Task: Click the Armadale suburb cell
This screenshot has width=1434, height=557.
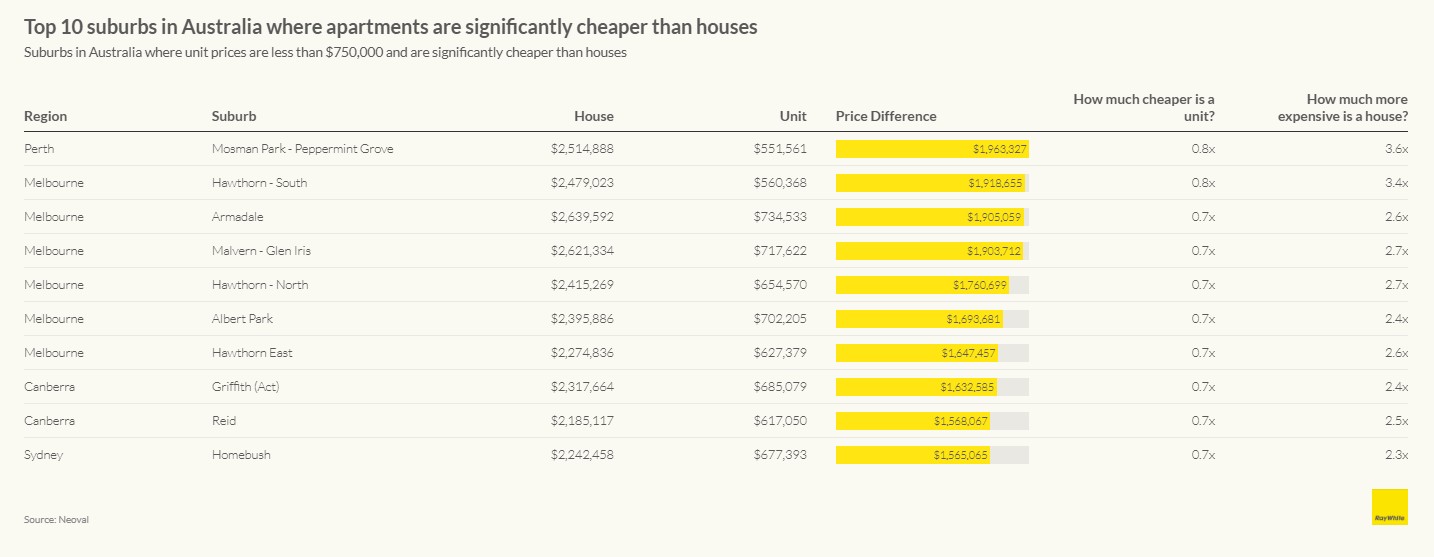Action: (x=237, y=217)
